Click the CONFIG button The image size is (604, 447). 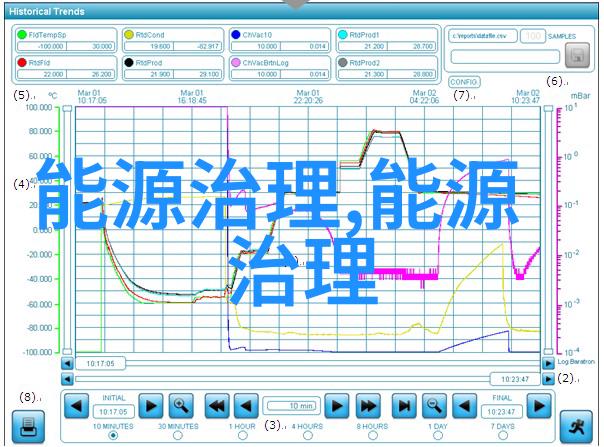click(464, 82)
